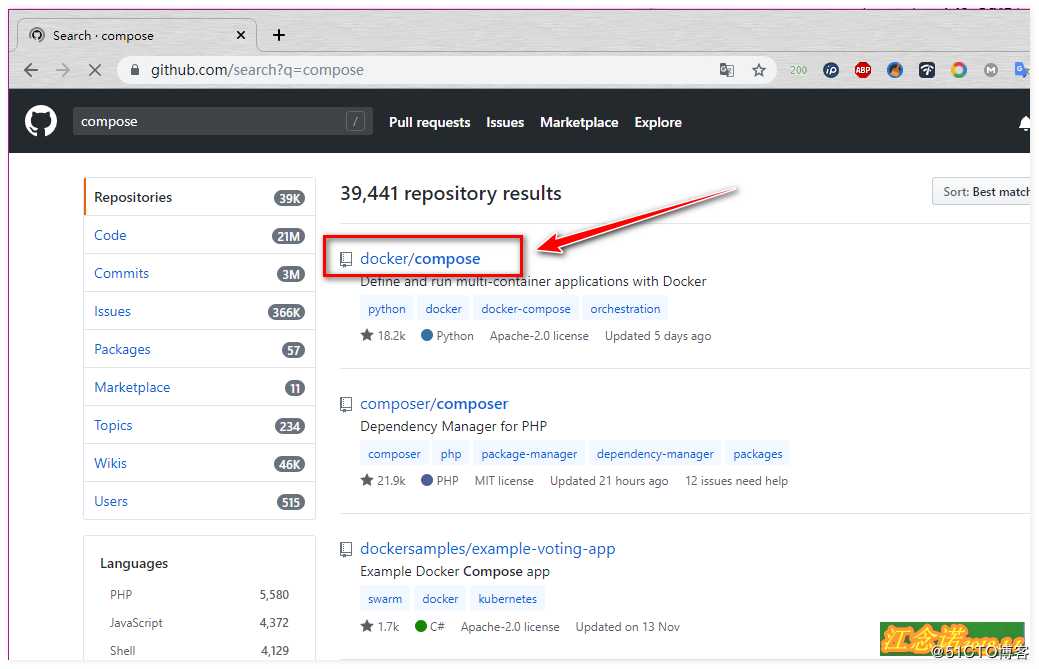The width and height of the screenshot is (1039, 669).
Task: Open notifications bell in GitHub header
Action: coord(1024,123)
